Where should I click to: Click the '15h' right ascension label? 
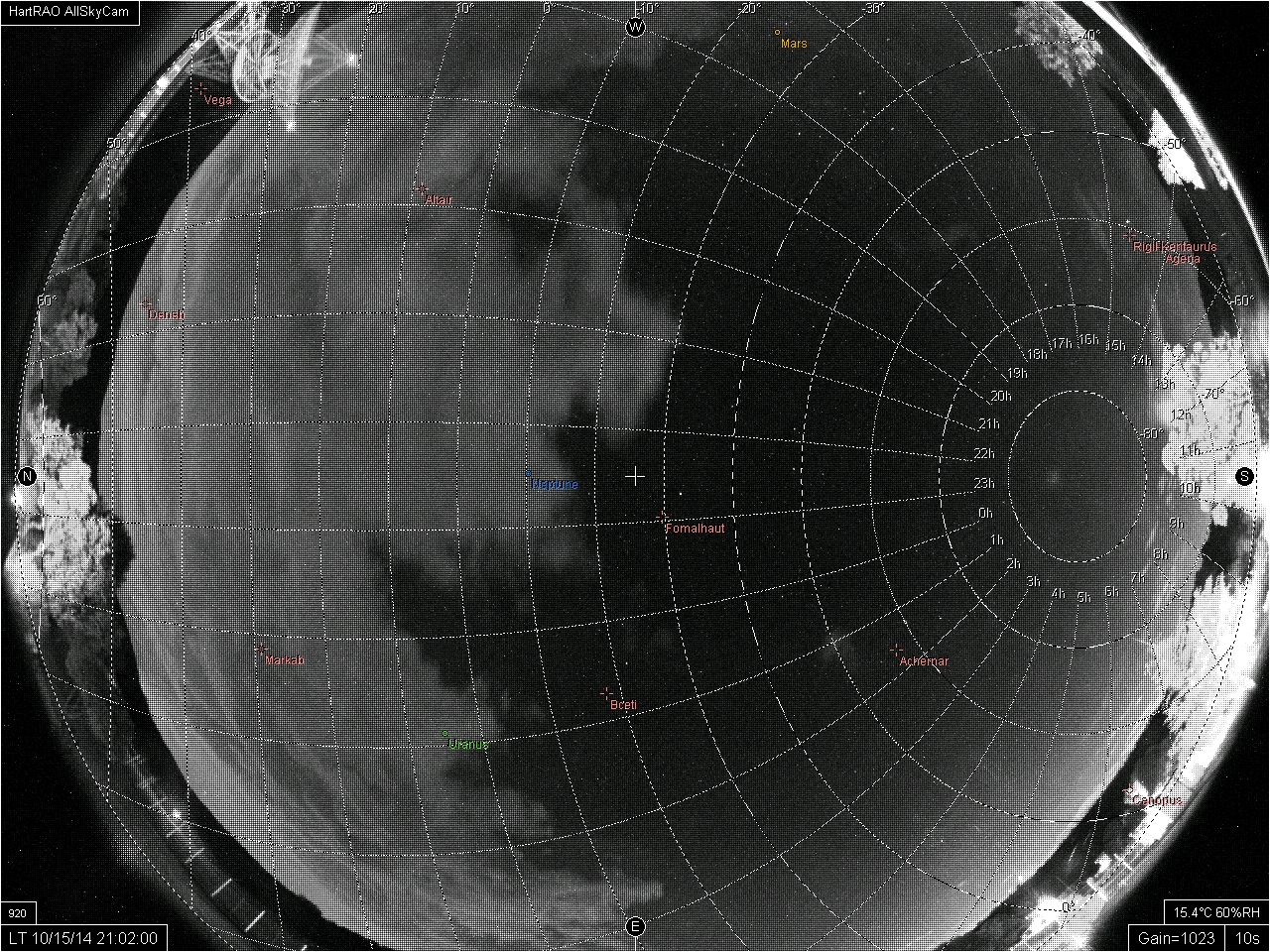pos(1116,346)
